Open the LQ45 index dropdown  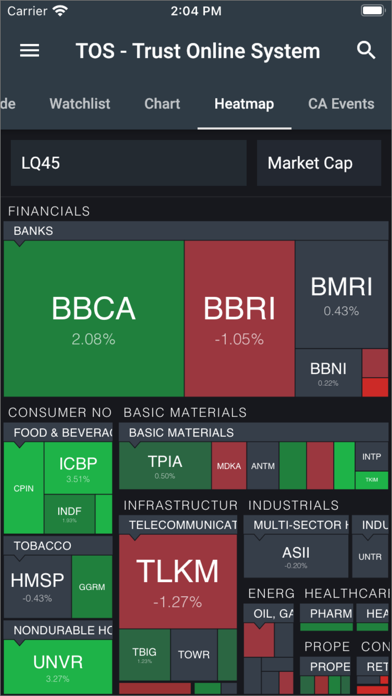(129, 163)
